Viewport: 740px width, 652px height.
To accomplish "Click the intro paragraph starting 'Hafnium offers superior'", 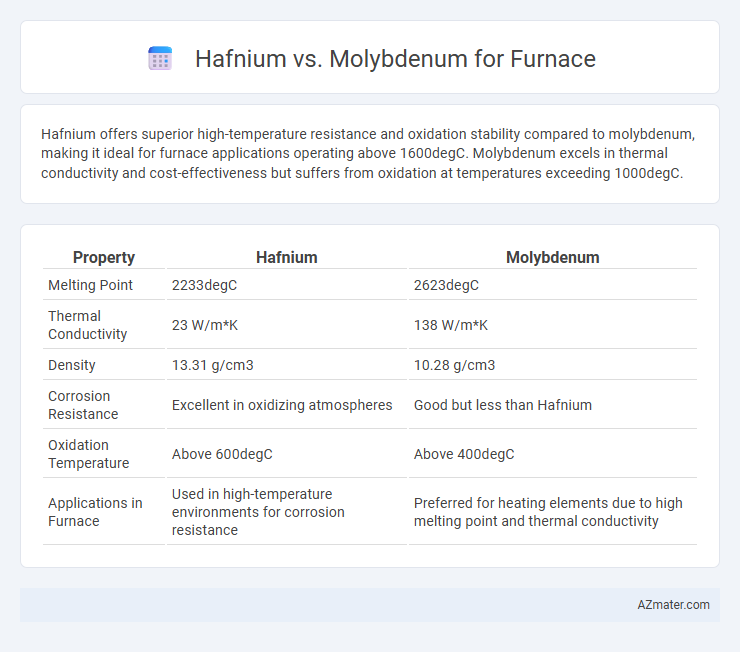I will pyautogui.click(x=368, y=153).
